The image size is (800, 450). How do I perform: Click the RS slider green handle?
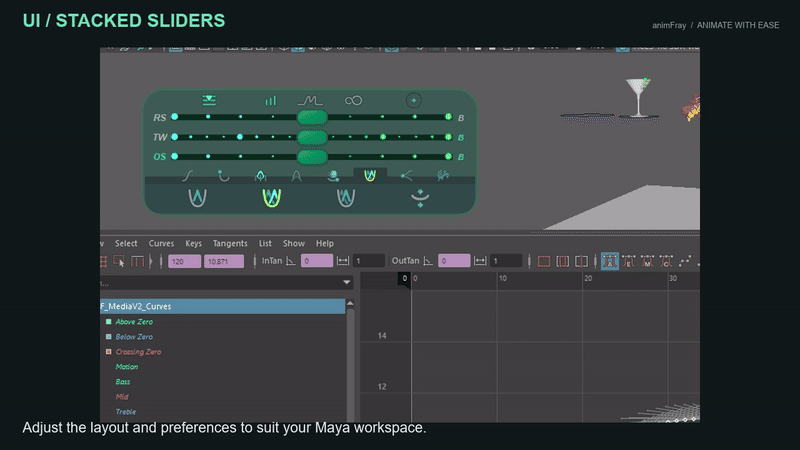tap(312, 117)
